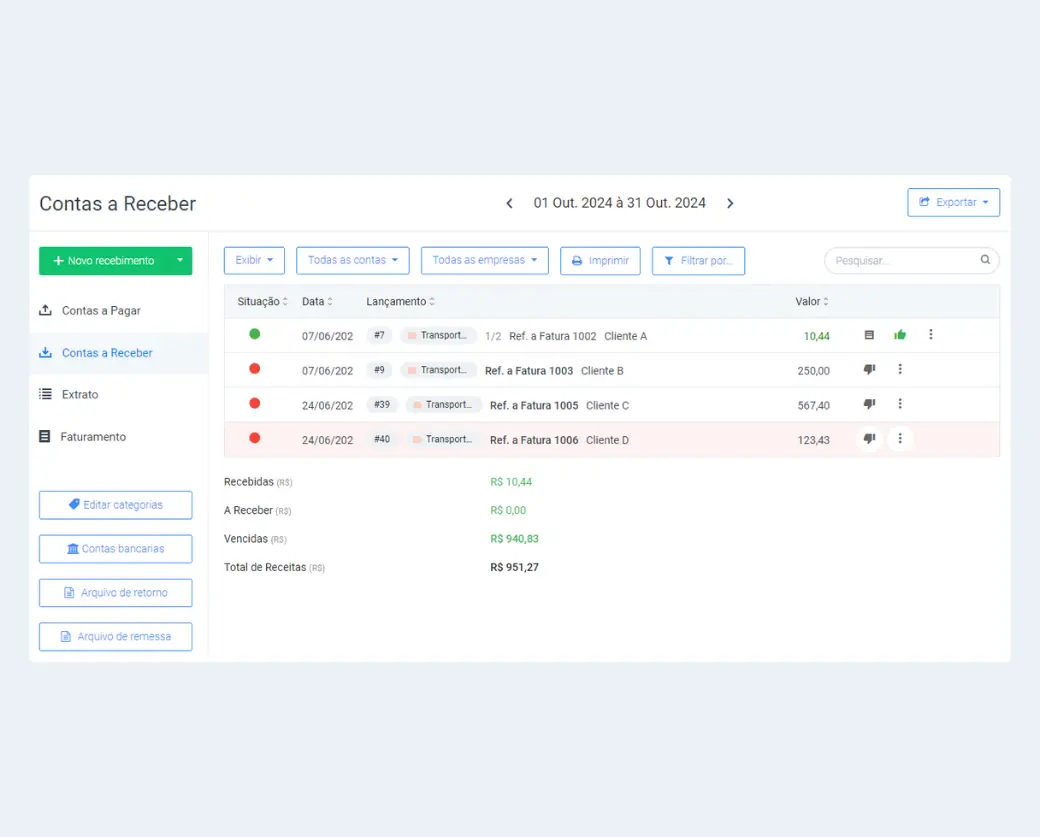Expand the Todas as contas dropdown
1040x837 pixels.
coord(352,260)
